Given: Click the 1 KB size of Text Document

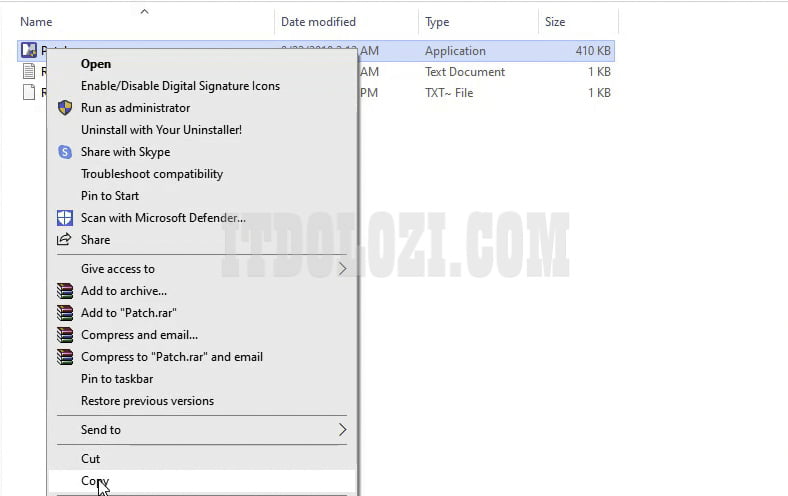Looking at the screenshot, I should coord(600,72).
